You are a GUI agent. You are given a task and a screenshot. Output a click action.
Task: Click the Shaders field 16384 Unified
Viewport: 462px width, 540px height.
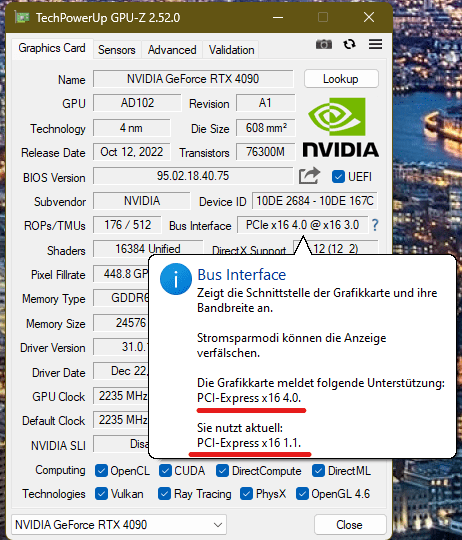pos(148,249)
